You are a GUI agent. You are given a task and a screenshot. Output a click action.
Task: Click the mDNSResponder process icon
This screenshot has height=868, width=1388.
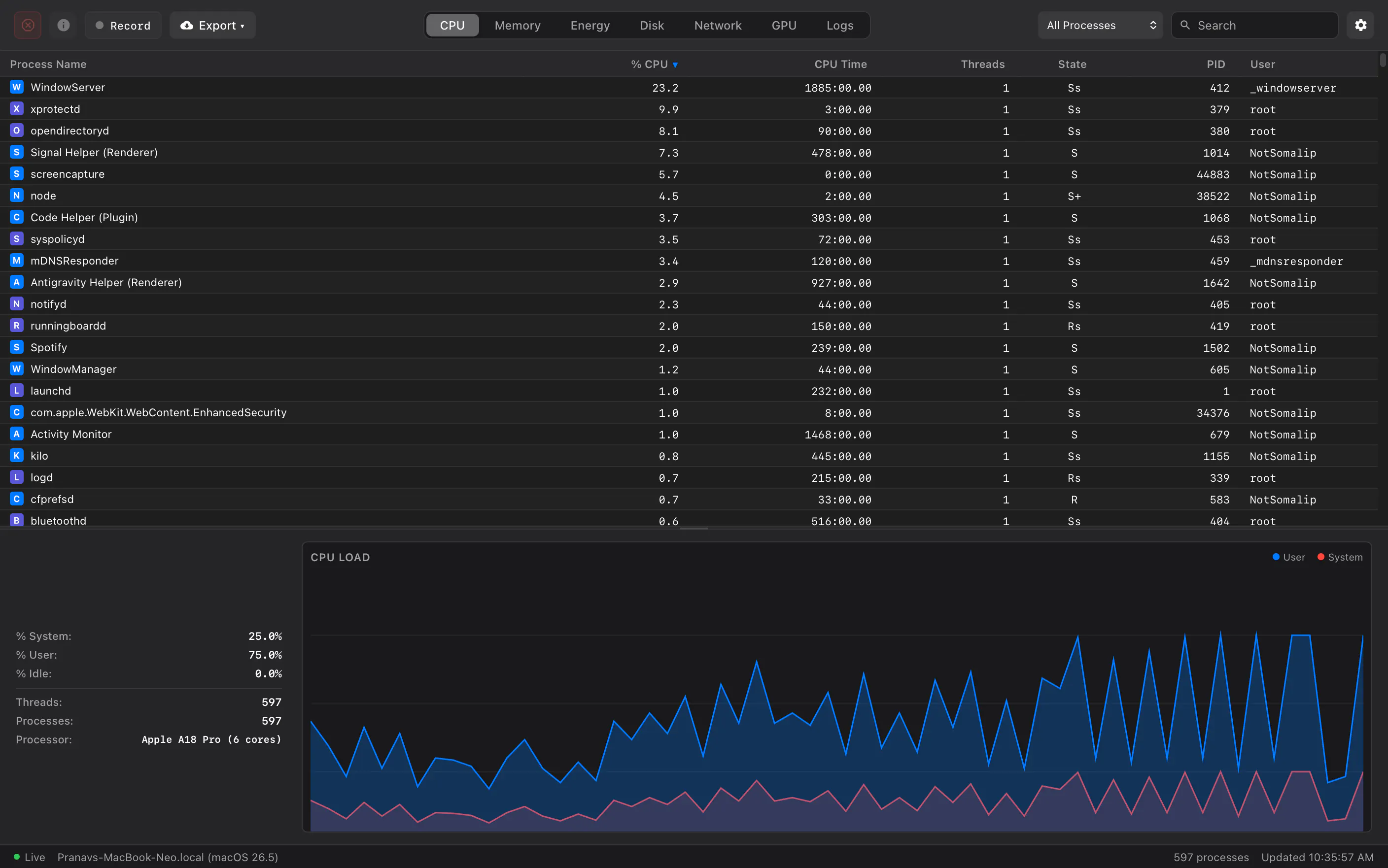click(17, 261)
